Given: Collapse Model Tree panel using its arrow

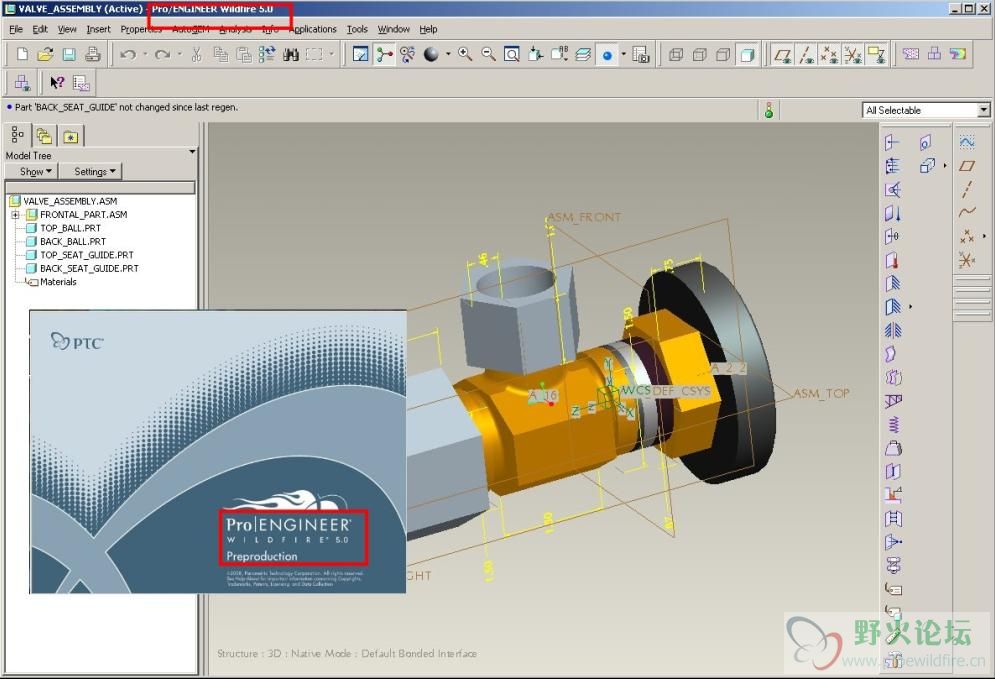Looking at the screenshot, I should click(x=192, y=152).
